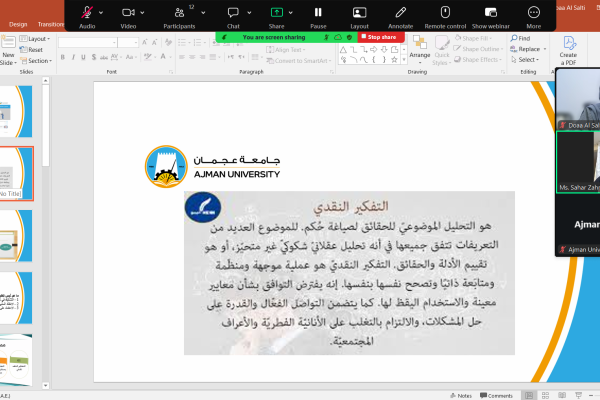Click into the font name box
This screenshot has width=600, height=400.
87,42
